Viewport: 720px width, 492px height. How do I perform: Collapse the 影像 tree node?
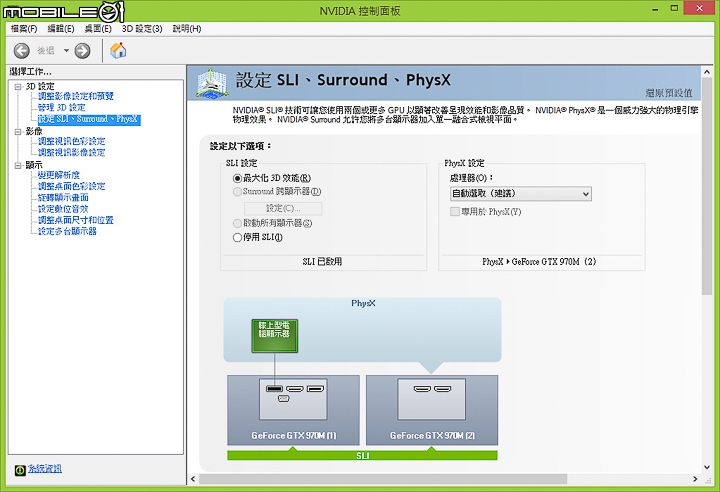point(18,131)
